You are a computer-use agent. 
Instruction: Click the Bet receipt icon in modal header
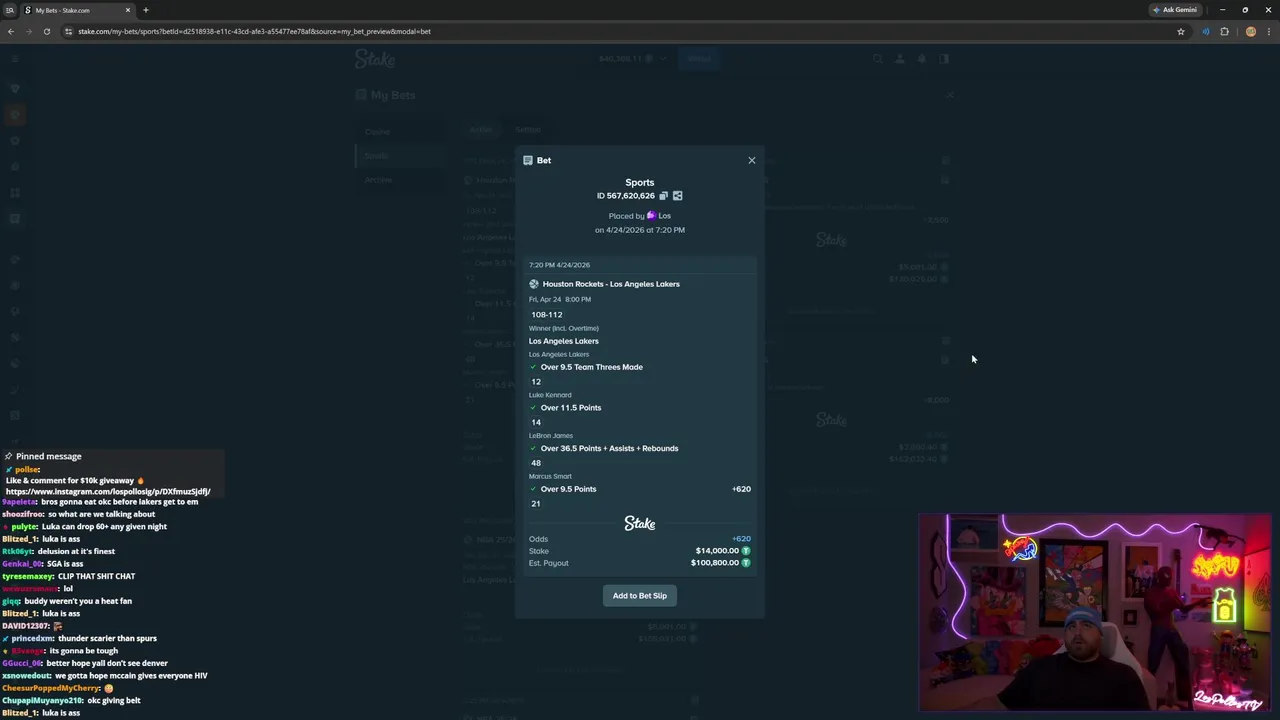pyautogui.click(x=528, y=160)
